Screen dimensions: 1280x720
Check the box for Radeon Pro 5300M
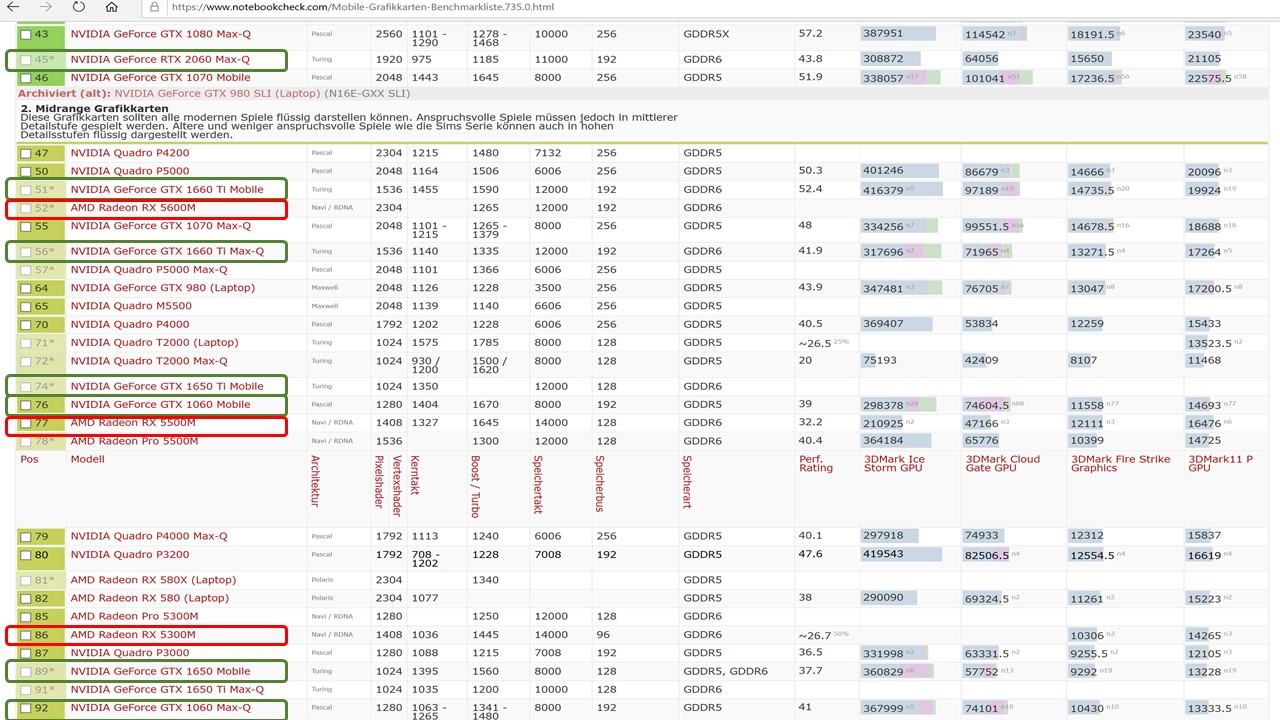(x=26, y=617)
